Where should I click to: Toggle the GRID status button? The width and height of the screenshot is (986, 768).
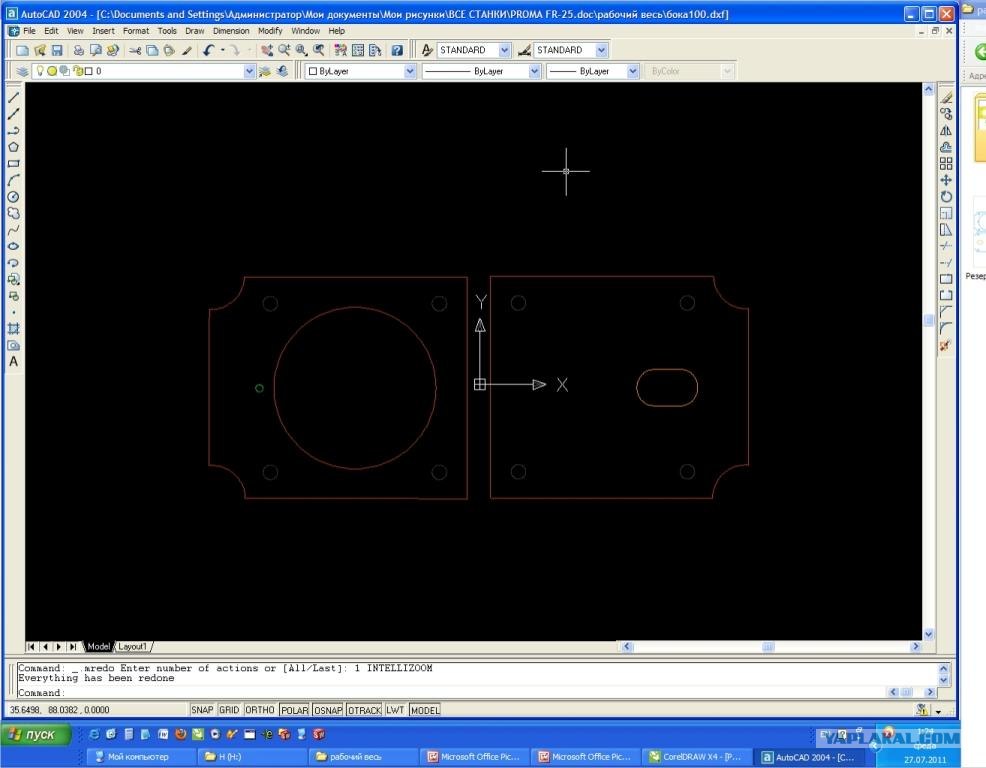click(x=229, y=710)
